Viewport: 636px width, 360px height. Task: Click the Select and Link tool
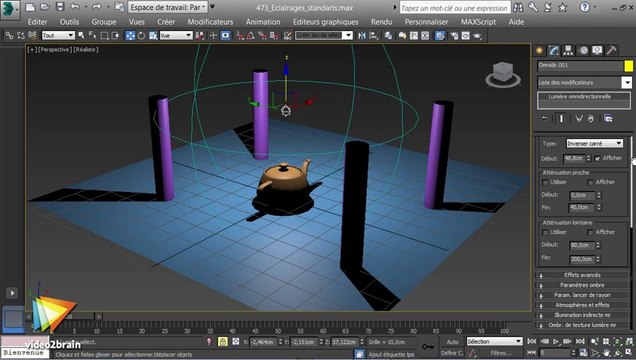pos(9,36)
